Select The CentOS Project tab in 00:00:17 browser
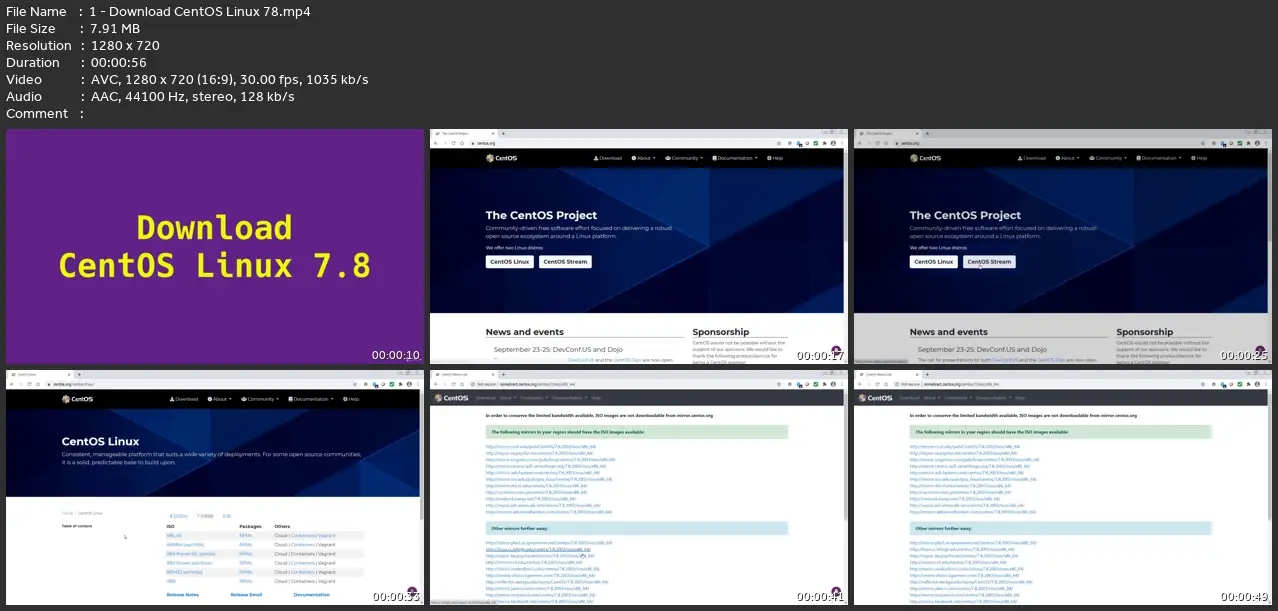This screenshot has width=1278, height=611. (x=466, y=134)
